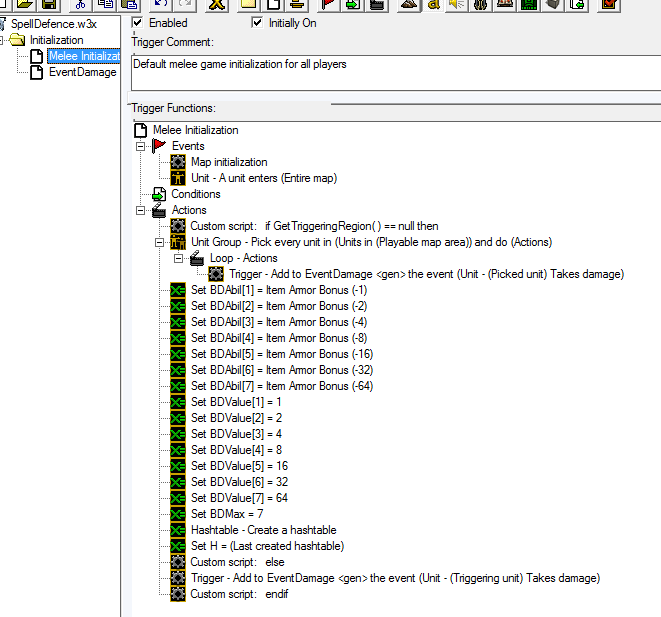661x617 pixels.
Task: Select 'Set BDValue[1] = 1' action
Action: coord(236,402)
